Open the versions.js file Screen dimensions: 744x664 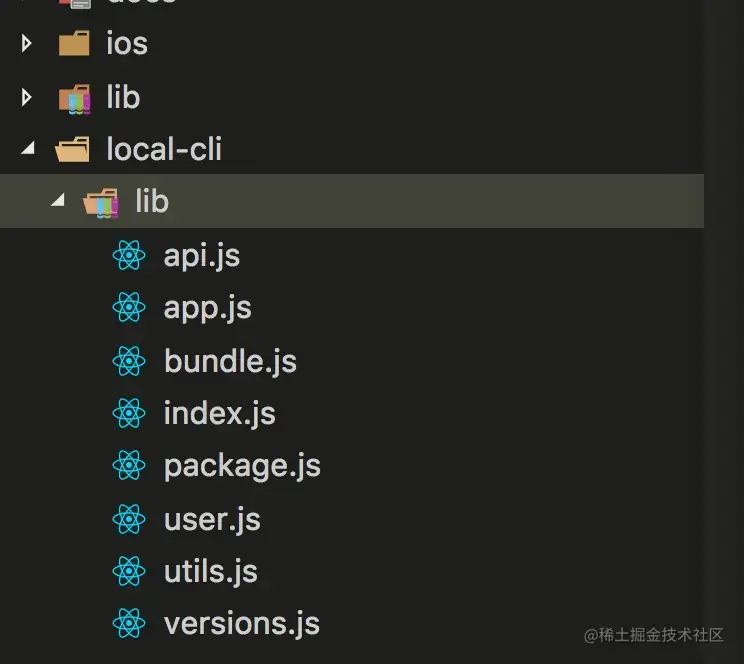[242, 624]
